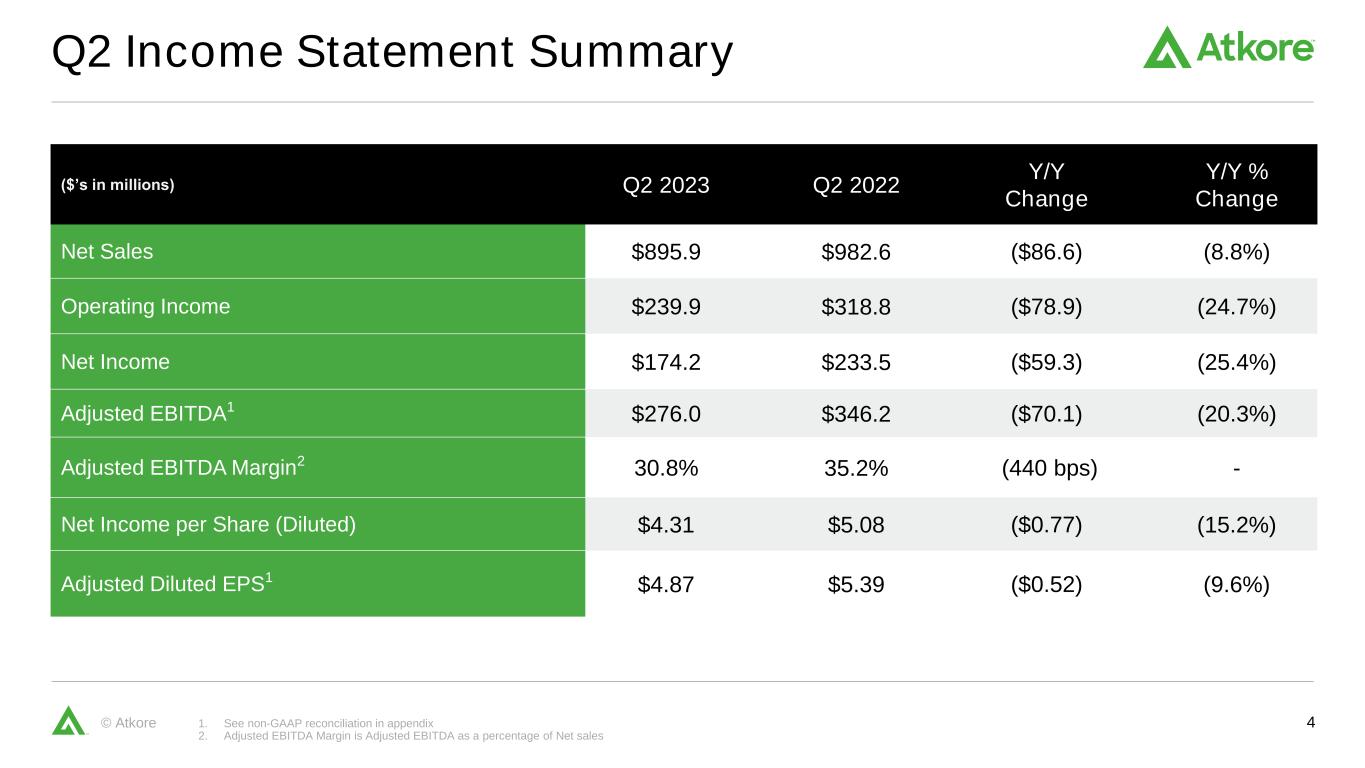Click the $895.9 Net Sales value

tap(666, 252)
